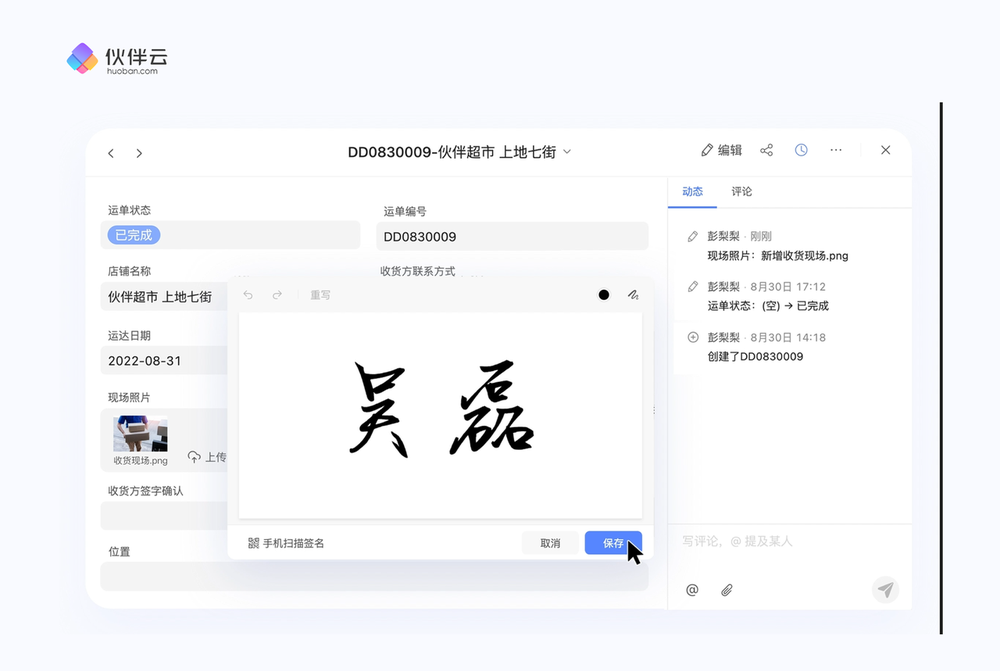Select the pen stroke style icon

(632, 295)
